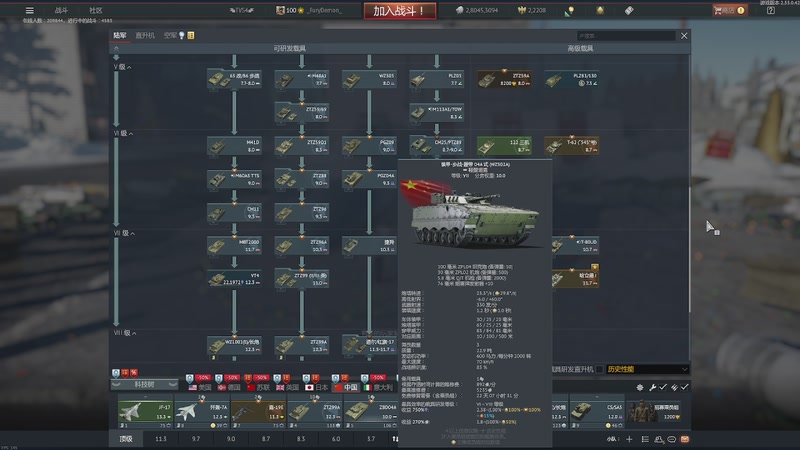800x450 pixels.
Task: Select the WZ1001 tank card in rank VIII
Action: tap(234, 345)
